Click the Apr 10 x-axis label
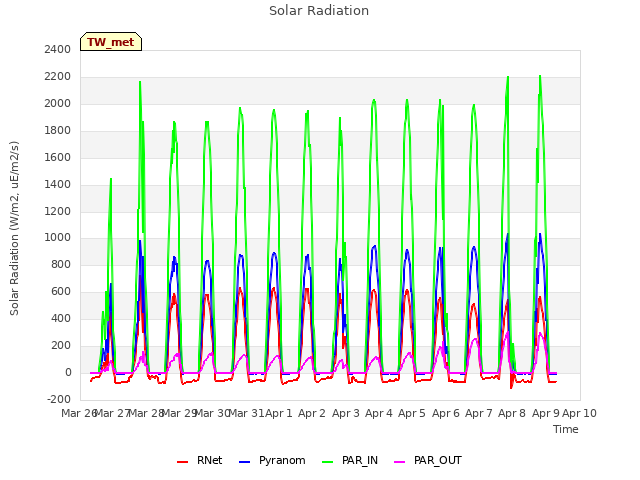Screen dimensions: 640x480 (580, 413)
